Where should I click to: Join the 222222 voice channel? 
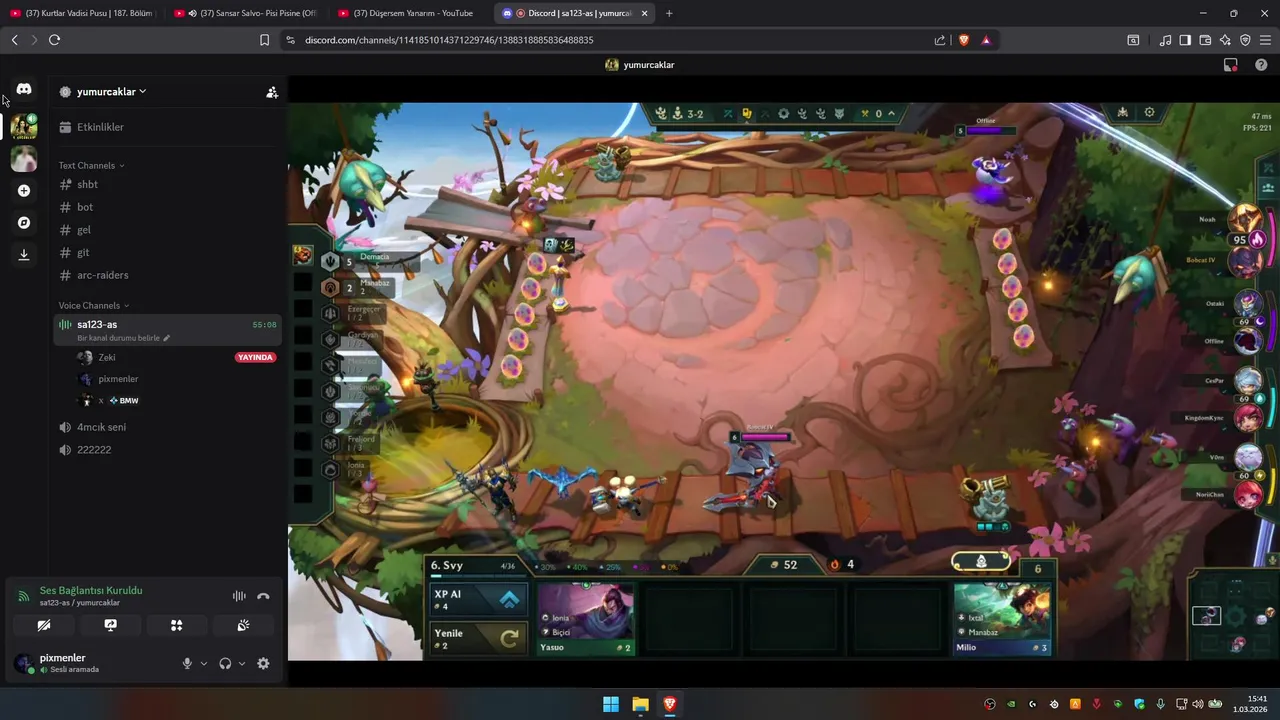[x=166, y=450]
